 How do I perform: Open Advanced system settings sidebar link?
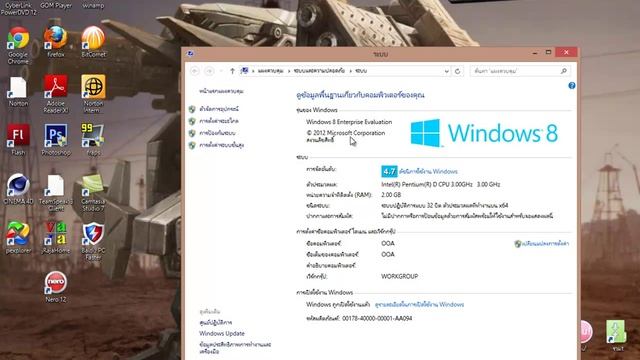tap(221, 145)
